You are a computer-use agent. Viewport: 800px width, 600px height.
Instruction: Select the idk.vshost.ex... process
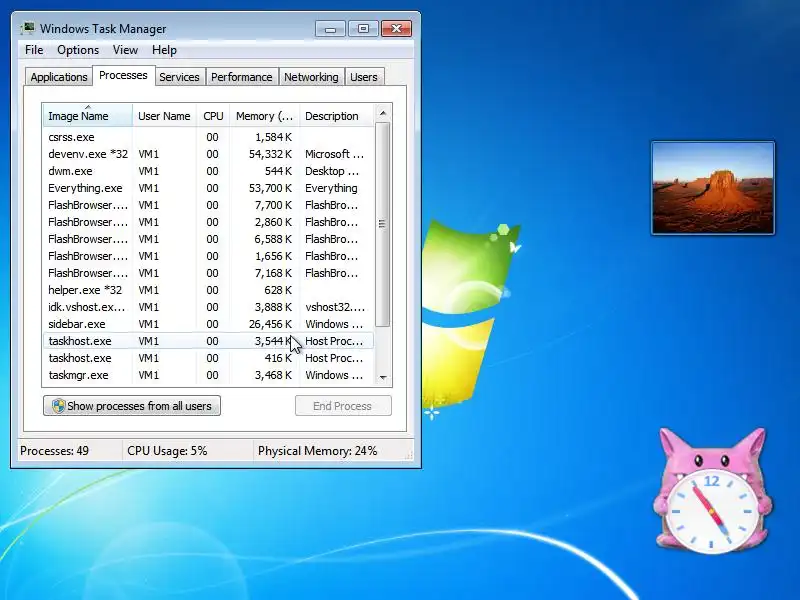click(209, 307)
